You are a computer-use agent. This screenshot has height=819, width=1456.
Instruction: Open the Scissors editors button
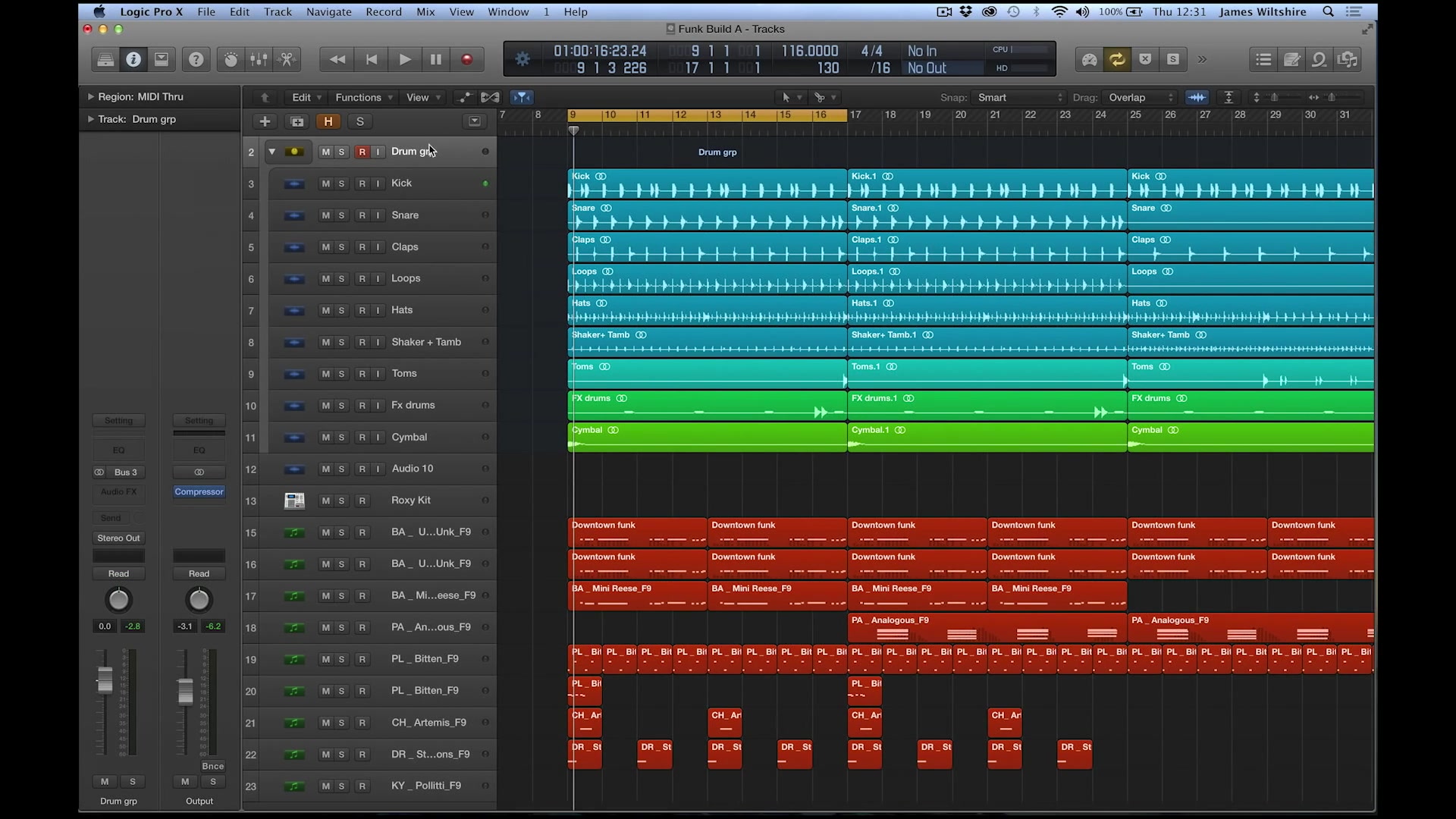coord(287,59)
